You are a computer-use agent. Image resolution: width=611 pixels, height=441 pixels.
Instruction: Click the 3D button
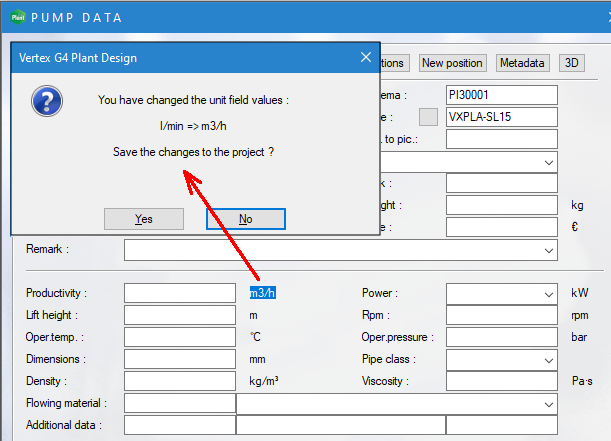pyautogui.click(x=572, y=63)
